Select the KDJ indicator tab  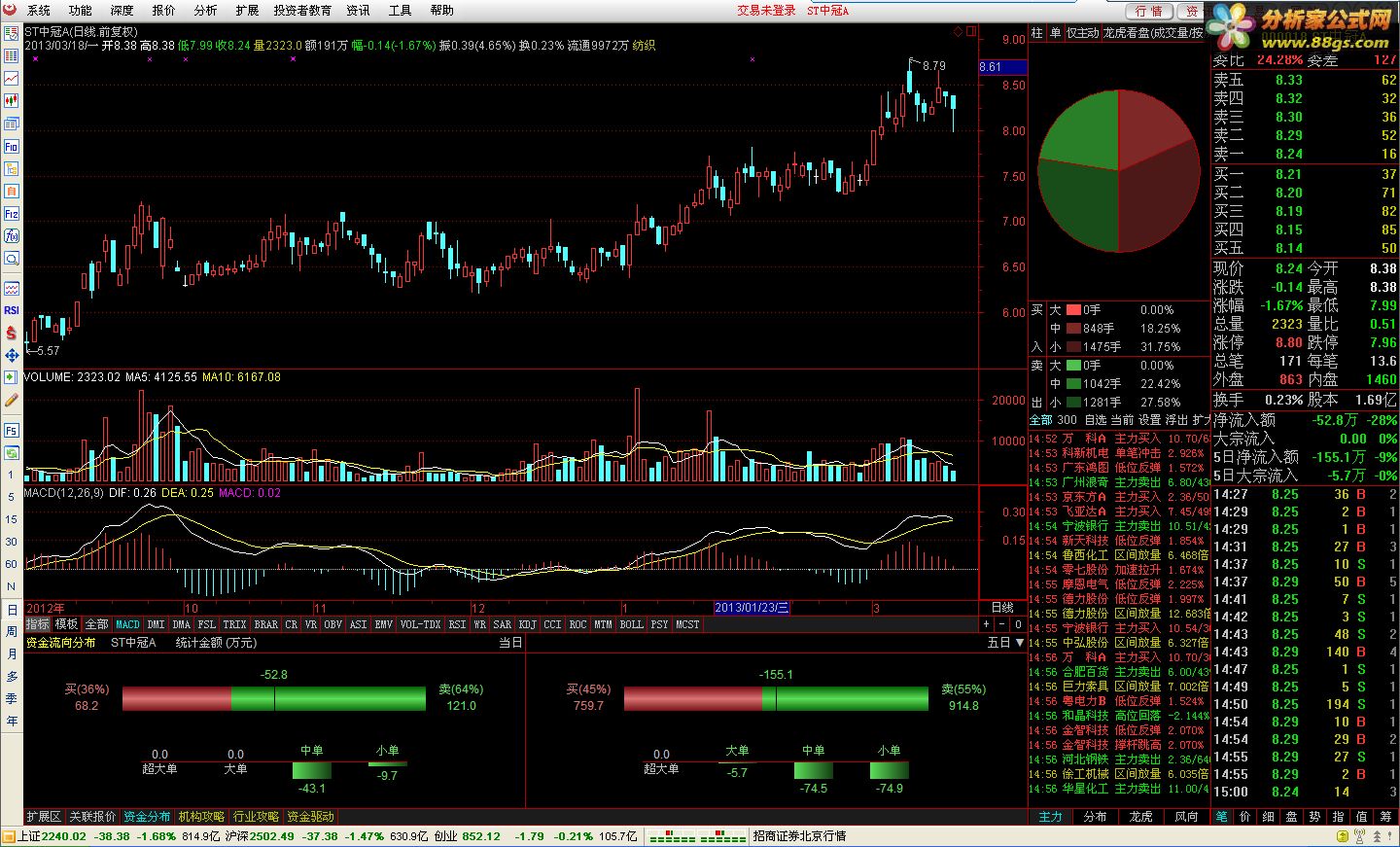pyautogui.click(x=528, y=624)
